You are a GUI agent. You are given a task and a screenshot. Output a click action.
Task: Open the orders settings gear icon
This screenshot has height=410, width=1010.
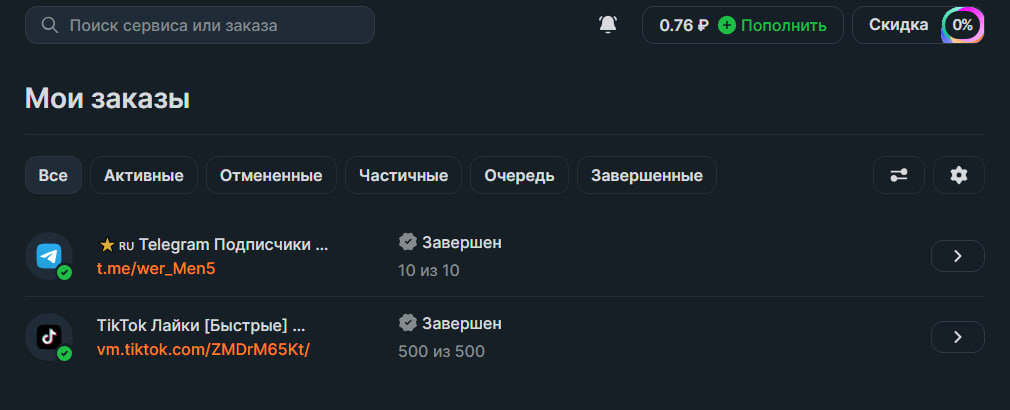pyautogui.click(x=959, y=175)
